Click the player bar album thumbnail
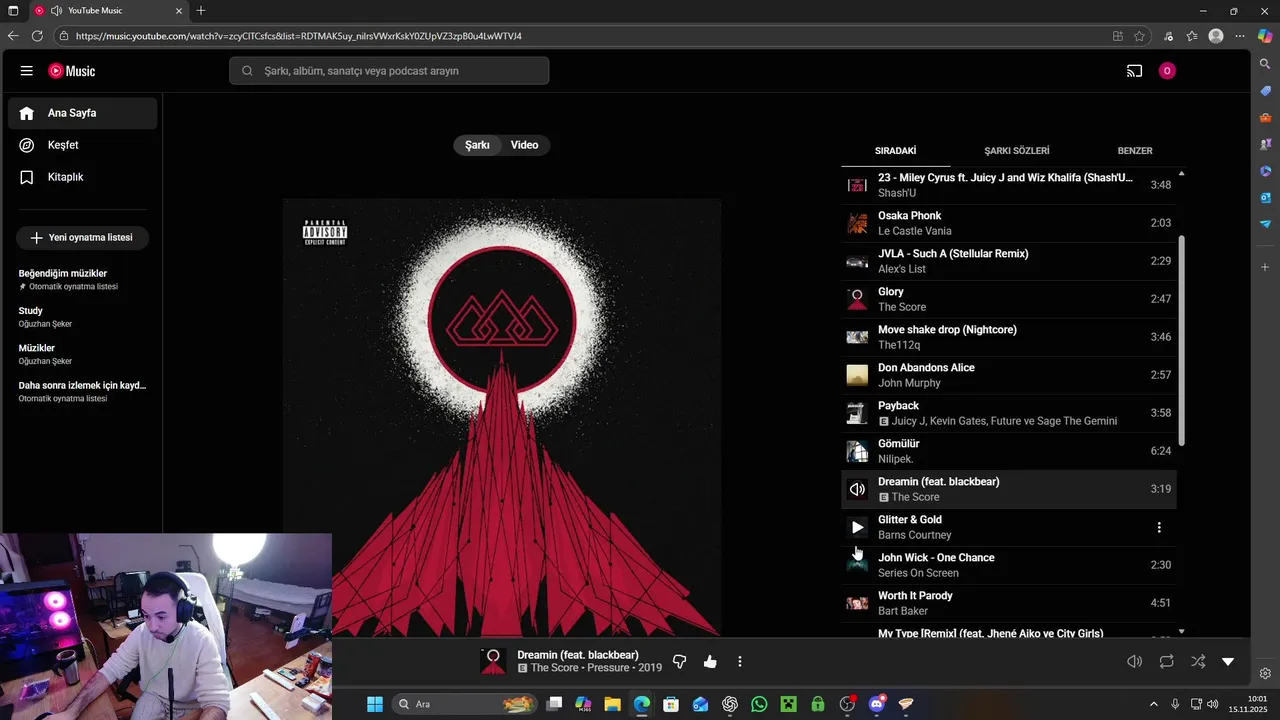Image resolution: width=1280 pixels, height=720 pixels. [493, 661]
